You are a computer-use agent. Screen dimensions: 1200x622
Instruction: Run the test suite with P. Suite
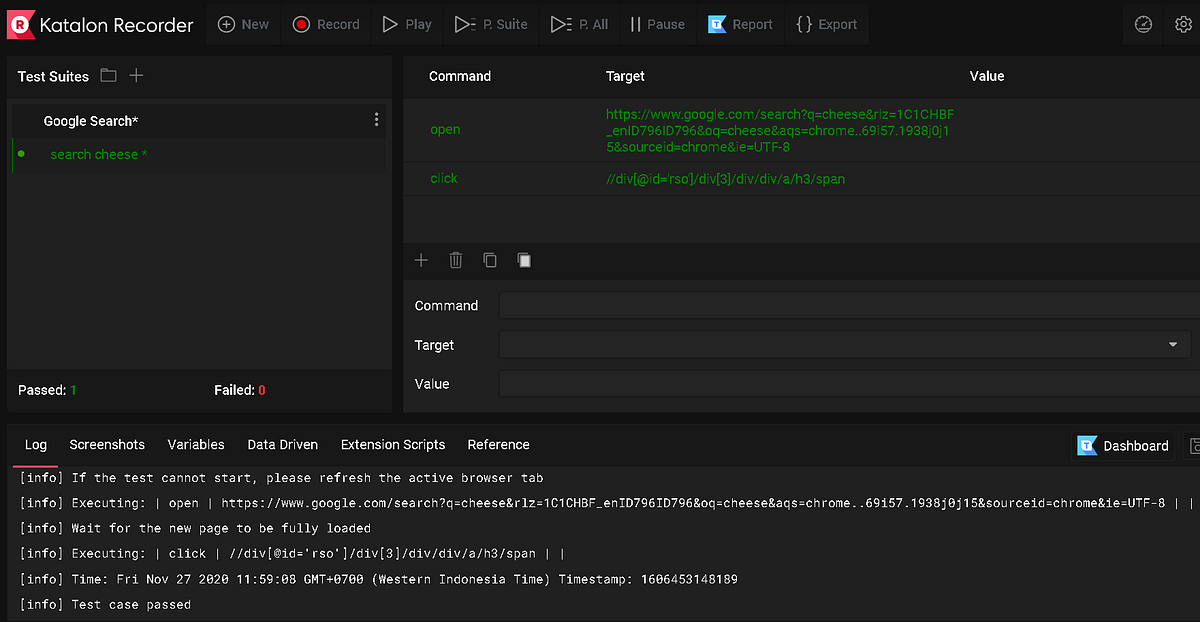coord(491,24)
